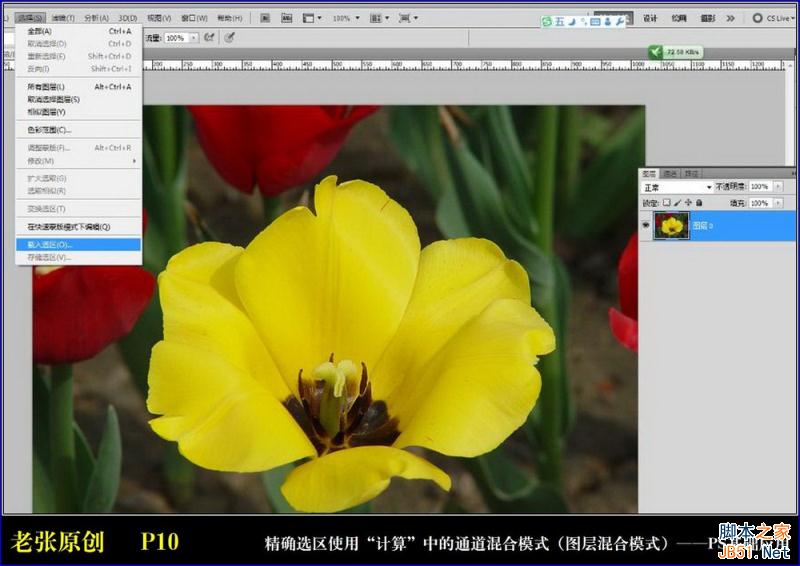Image resolution: width=800 pixels, height=566 pixels.
Task: Choose 全部(A) from the Select menu
Action: click(79, 31)
